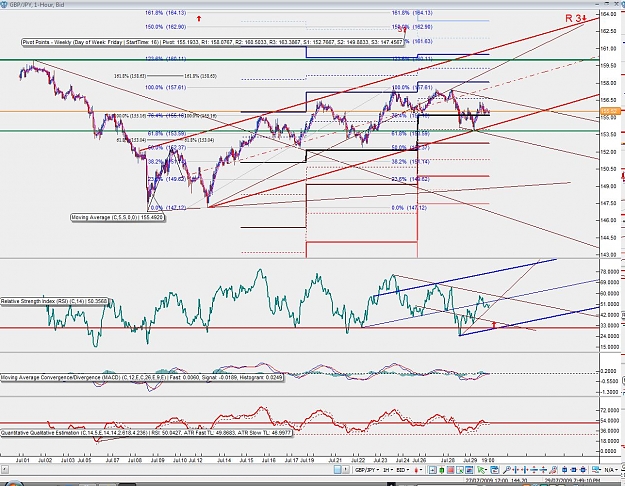The height and width of the screenshot is (486, 625).
Task: Click the 164.00 price axis value
Action: [x=609, y=14]
